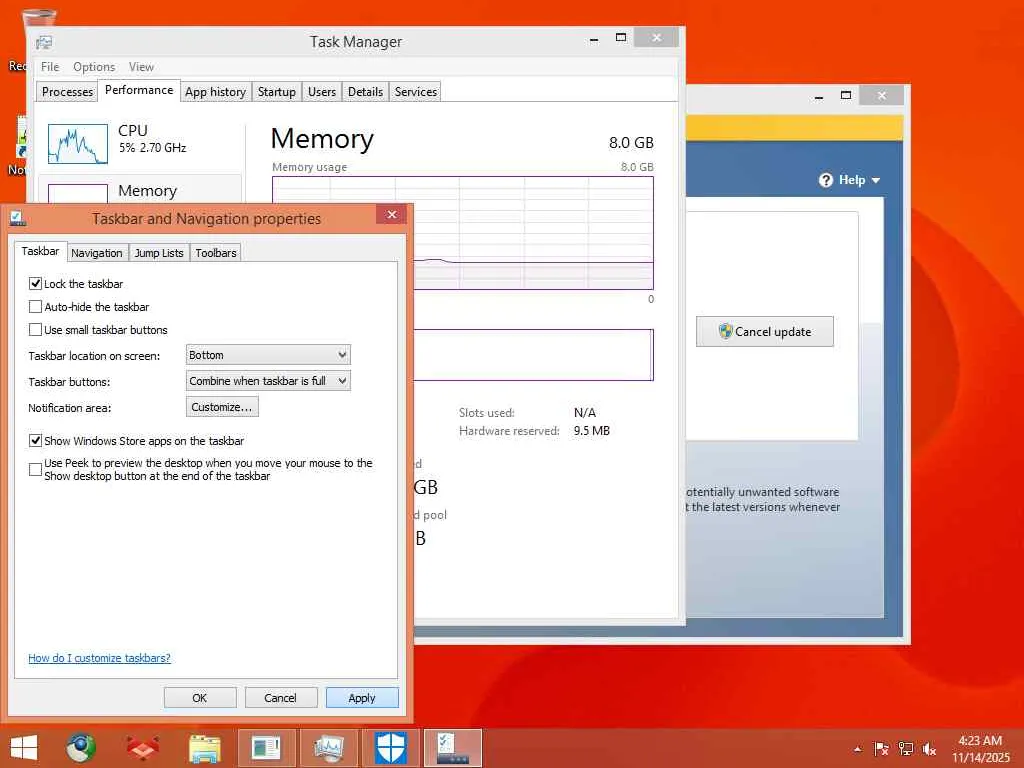
Task: Switch to App history tab
Action: click(215, 92)
